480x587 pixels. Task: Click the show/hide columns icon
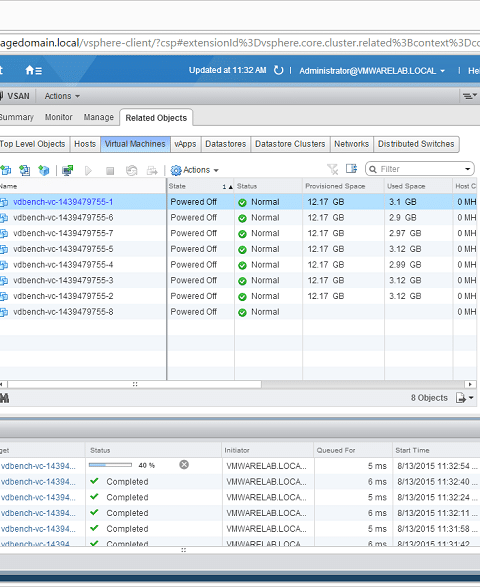352,169
